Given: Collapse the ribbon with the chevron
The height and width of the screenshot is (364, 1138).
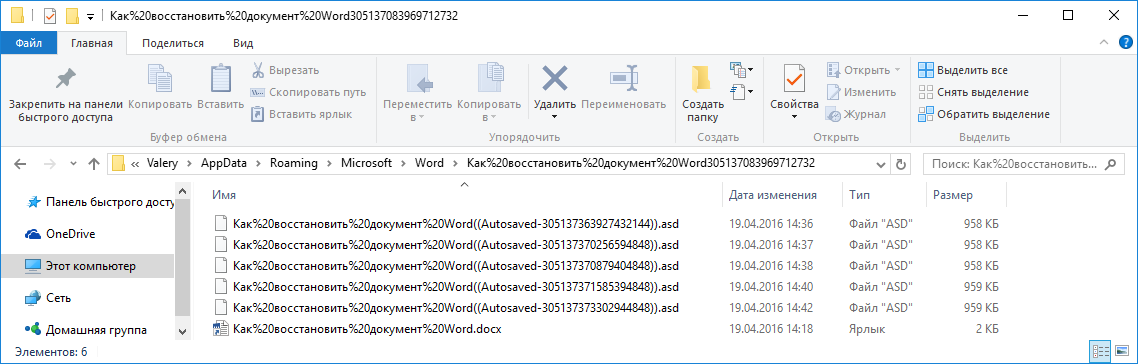Looking at the screenshot, I should (x=1103, y=43).
